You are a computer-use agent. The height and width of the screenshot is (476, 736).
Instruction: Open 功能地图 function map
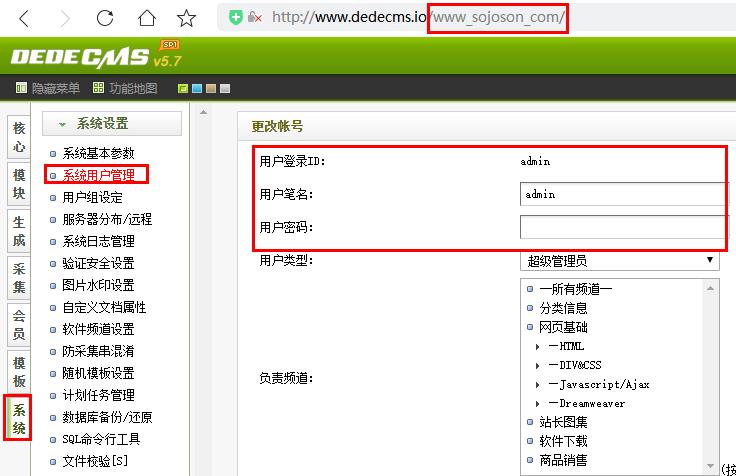(125, 88)
